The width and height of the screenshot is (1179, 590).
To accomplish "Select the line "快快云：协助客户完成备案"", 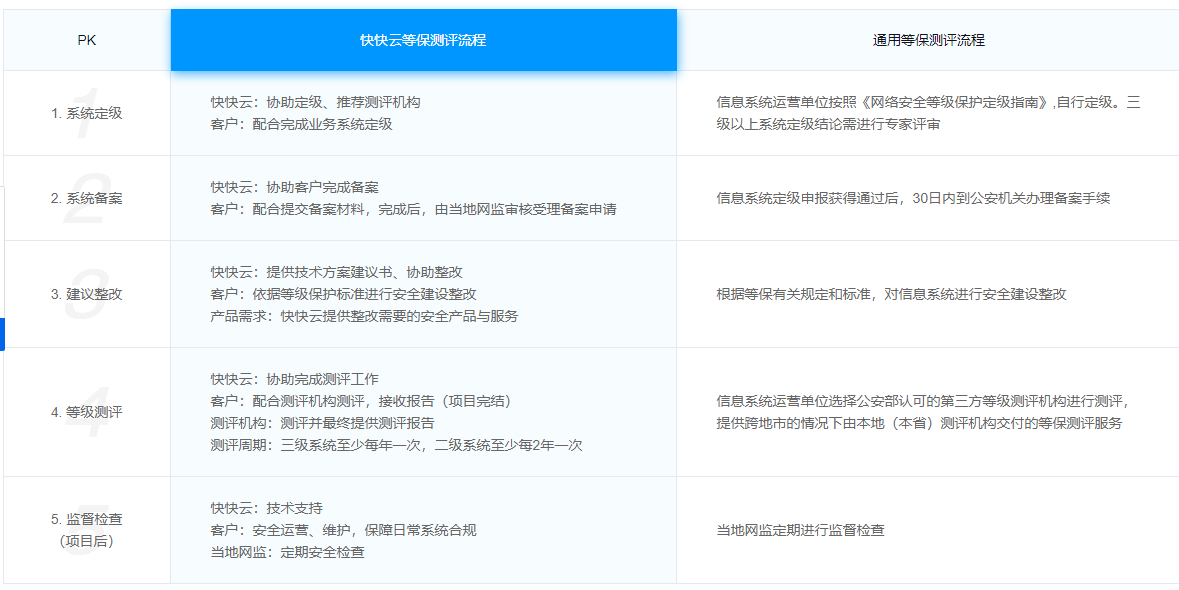I will tap(295, 188).
